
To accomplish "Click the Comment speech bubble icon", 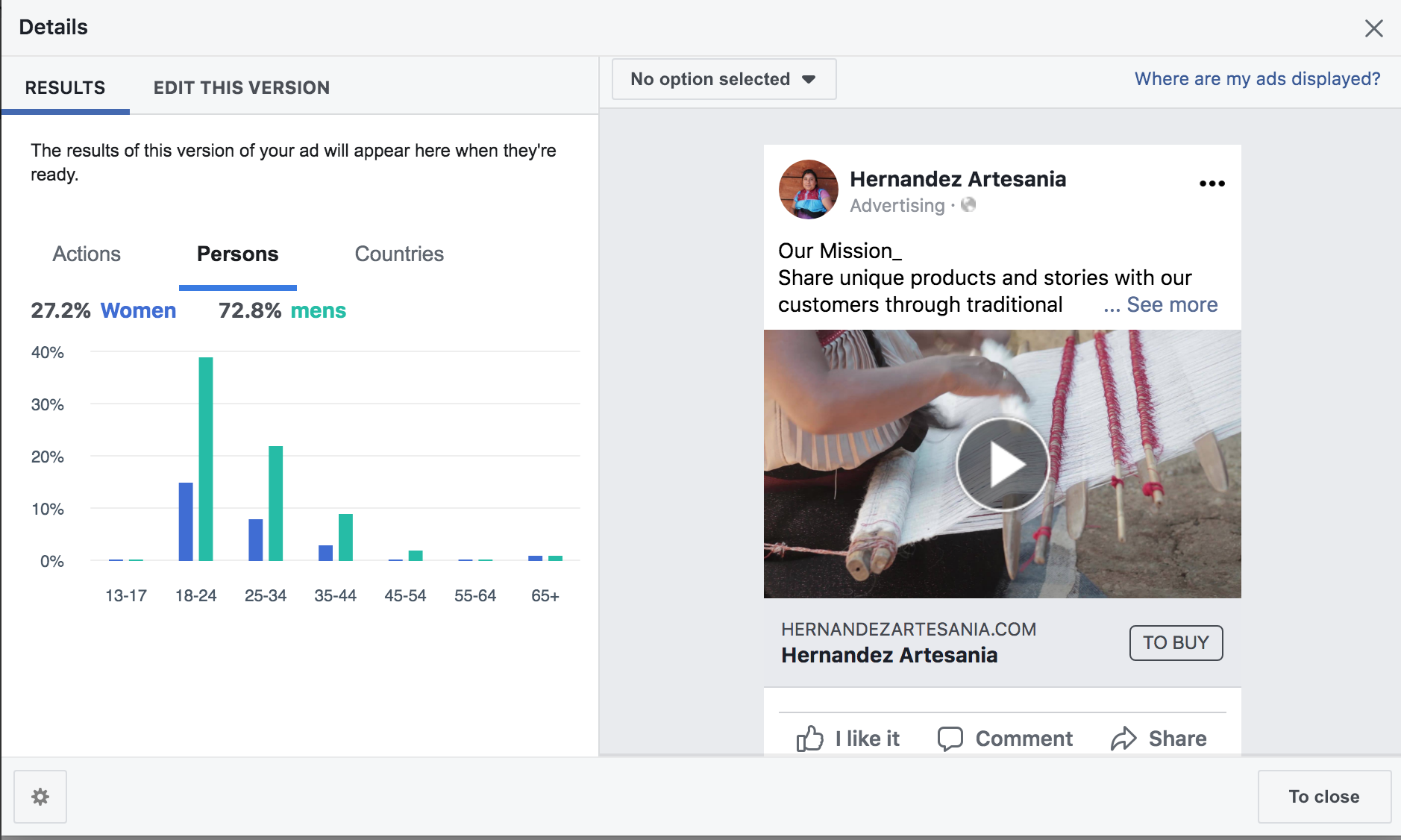I will coord(950,739).
